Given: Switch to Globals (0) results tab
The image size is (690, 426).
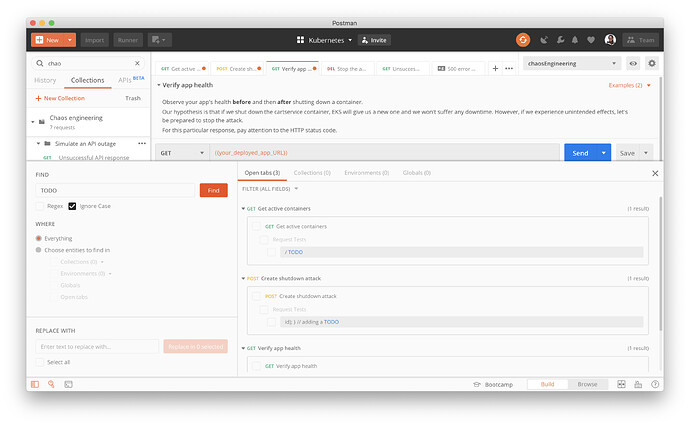Looking at the screenshot, I should pos(416,173).
